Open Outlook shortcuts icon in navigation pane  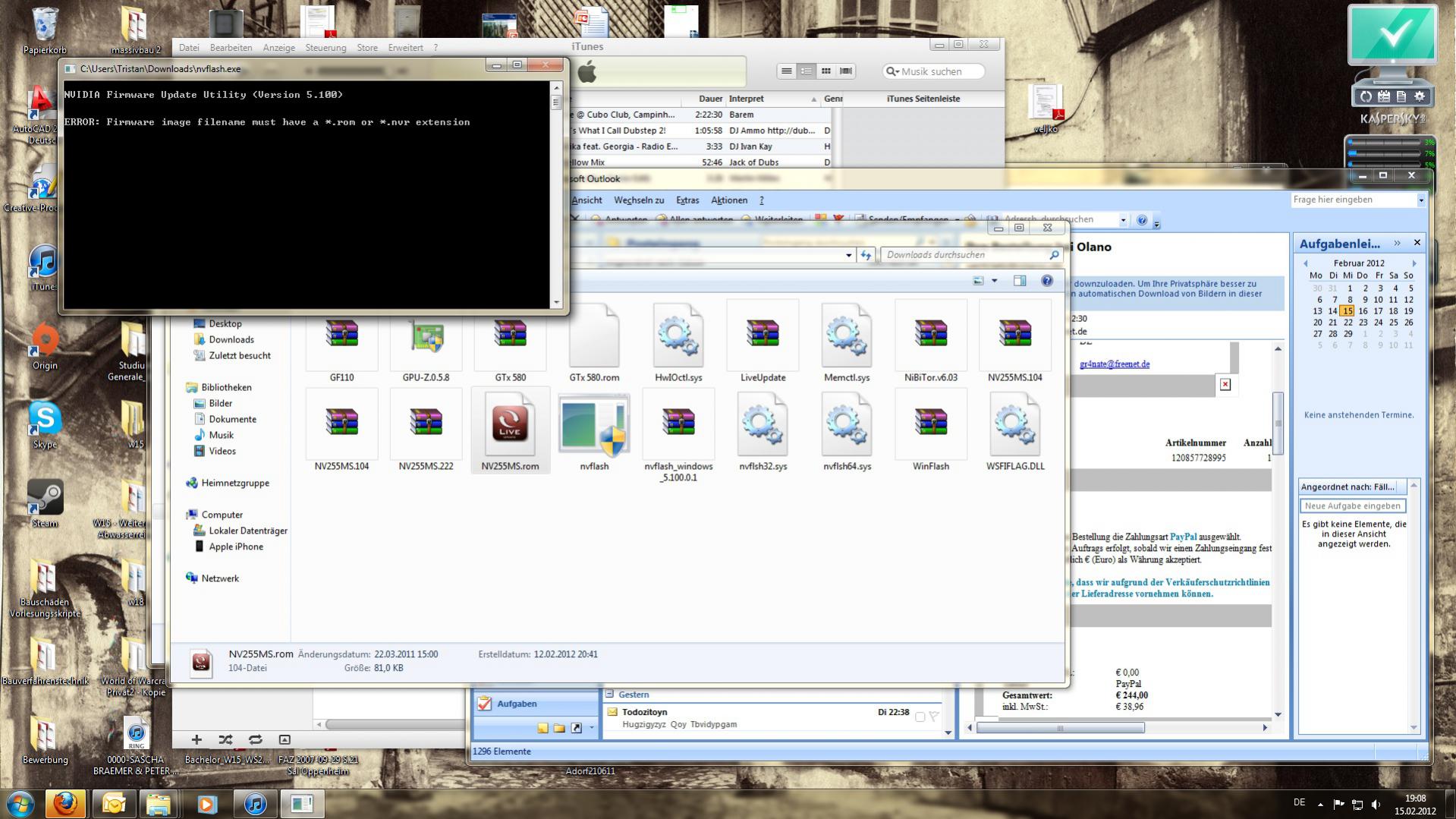(x=576, y=728)
